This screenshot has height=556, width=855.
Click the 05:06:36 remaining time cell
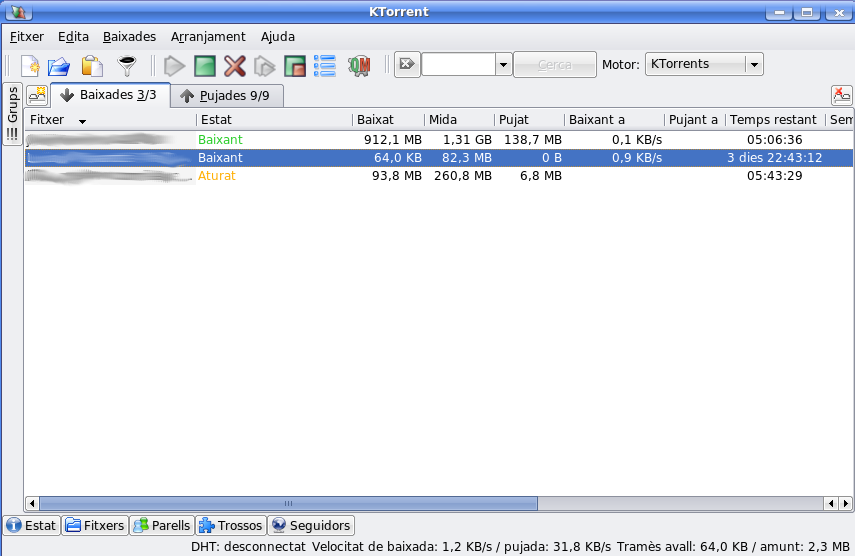click(x=774, y=140)
